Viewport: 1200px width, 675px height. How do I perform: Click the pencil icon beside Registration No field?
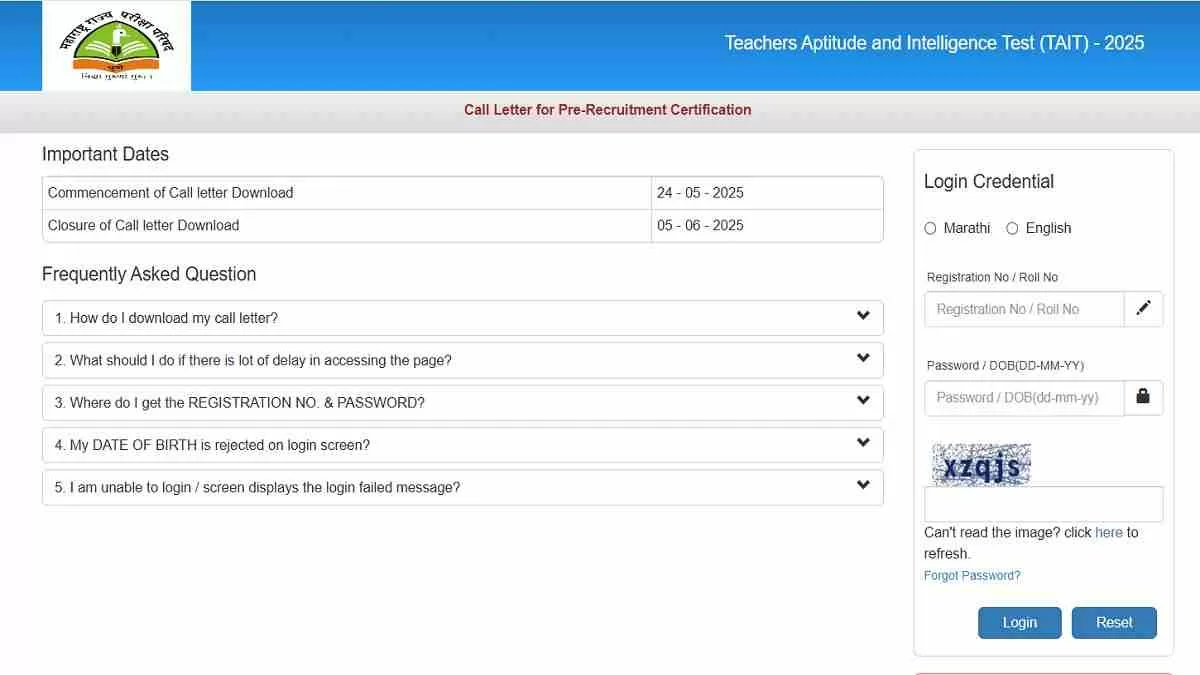pos(1143,309)
